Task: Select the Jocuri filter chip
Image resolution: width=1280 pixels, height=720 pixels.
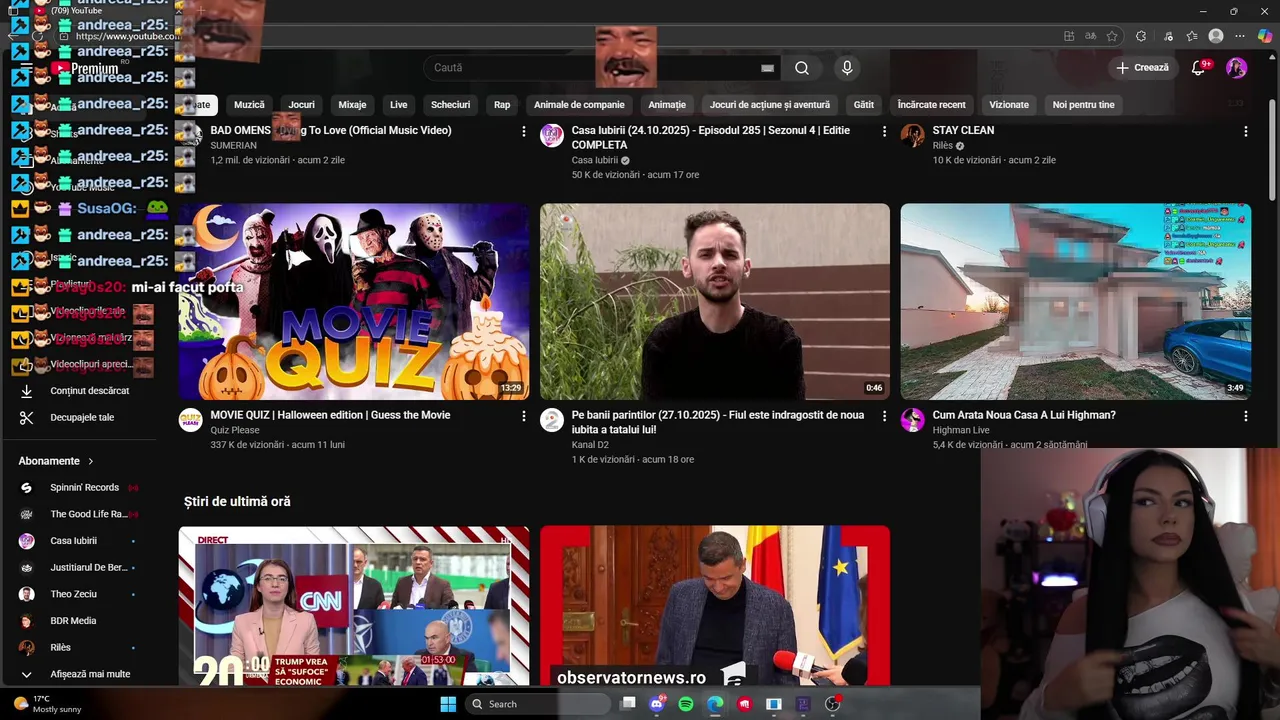Action: (x=301, y=105)
